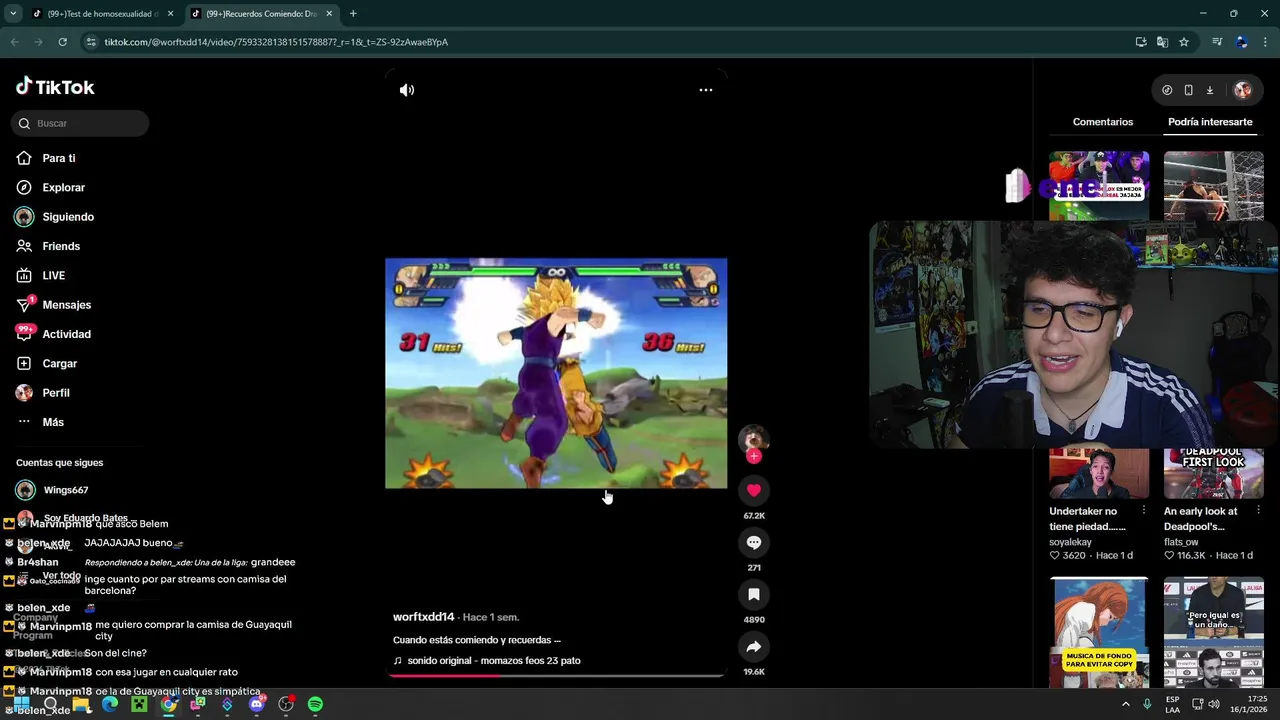Open Microsoft Edge from the taskbar
This screenshot has width=1280, height=720.
[110, 705]
